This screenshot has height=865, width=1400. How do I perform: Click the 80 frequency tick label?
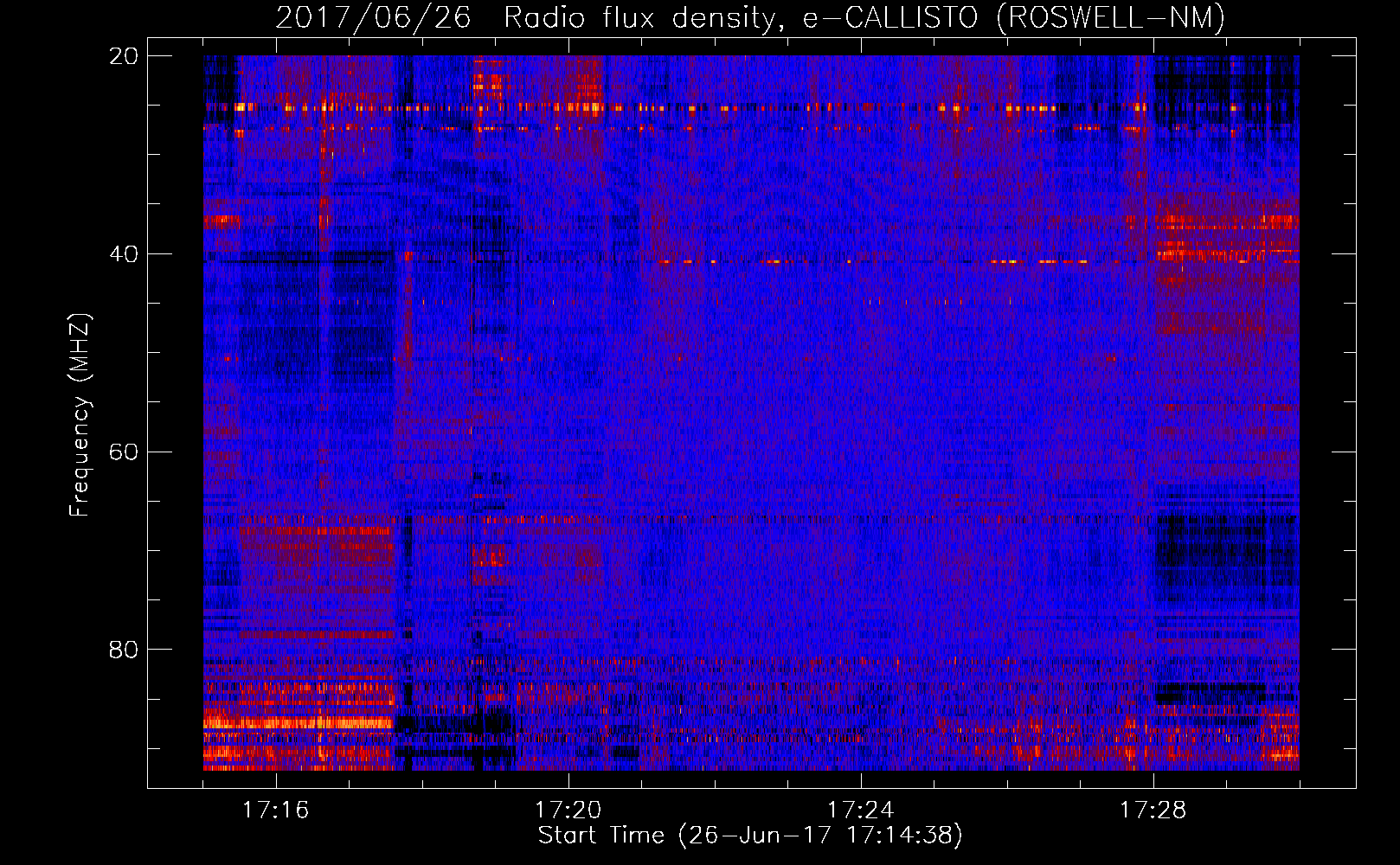124,650
